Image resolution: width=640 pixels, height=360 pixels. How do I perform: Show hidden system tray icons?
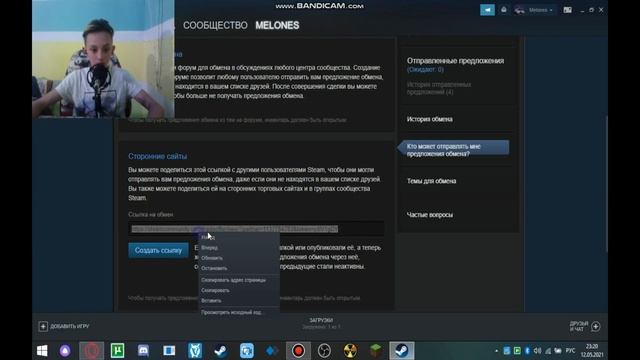[x=497, y=351]
